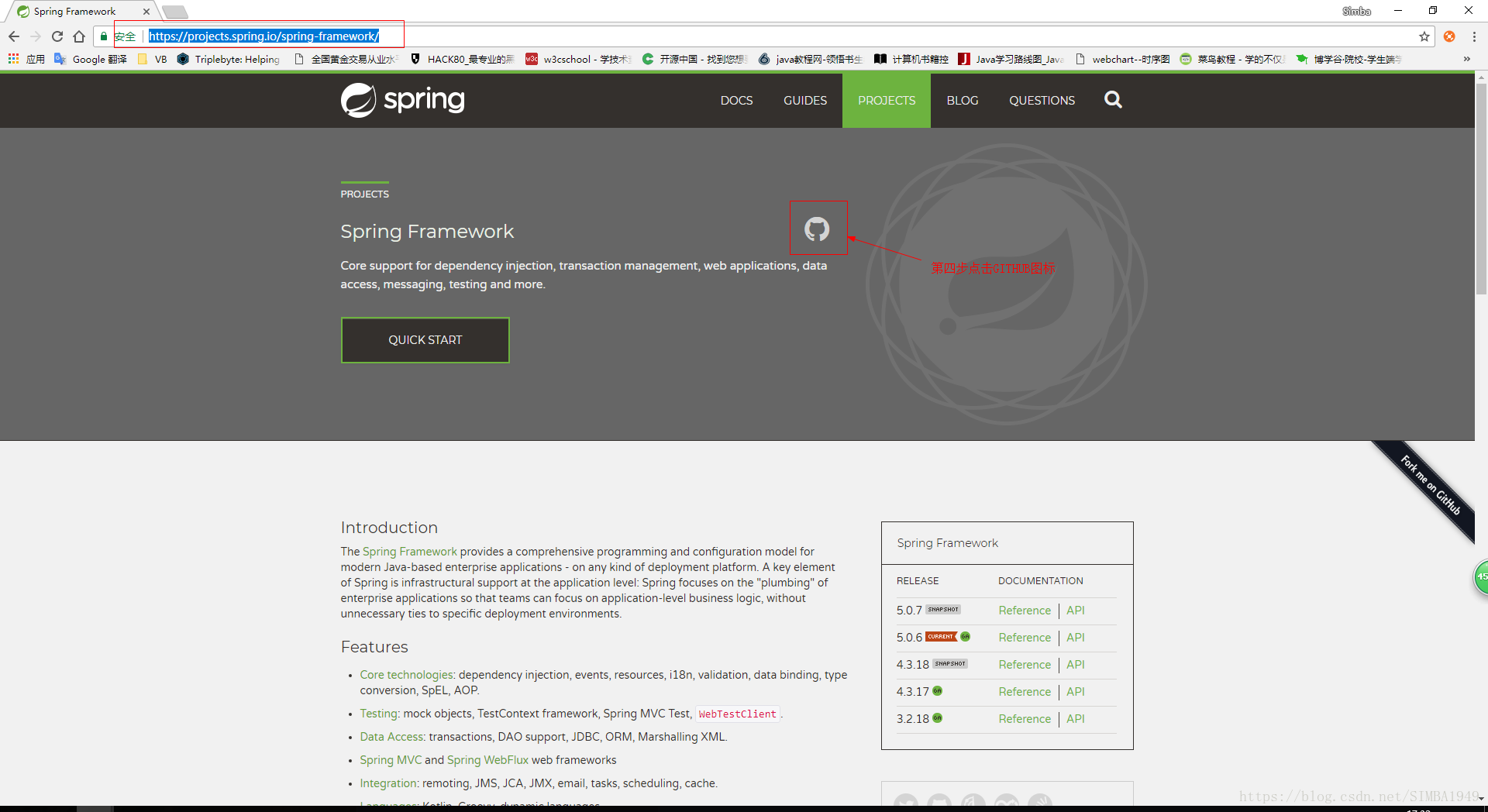The height and width of the screenshot is (812, 1488).
Task: Click the QUICK START button
Action: click(x=425, y=340)
